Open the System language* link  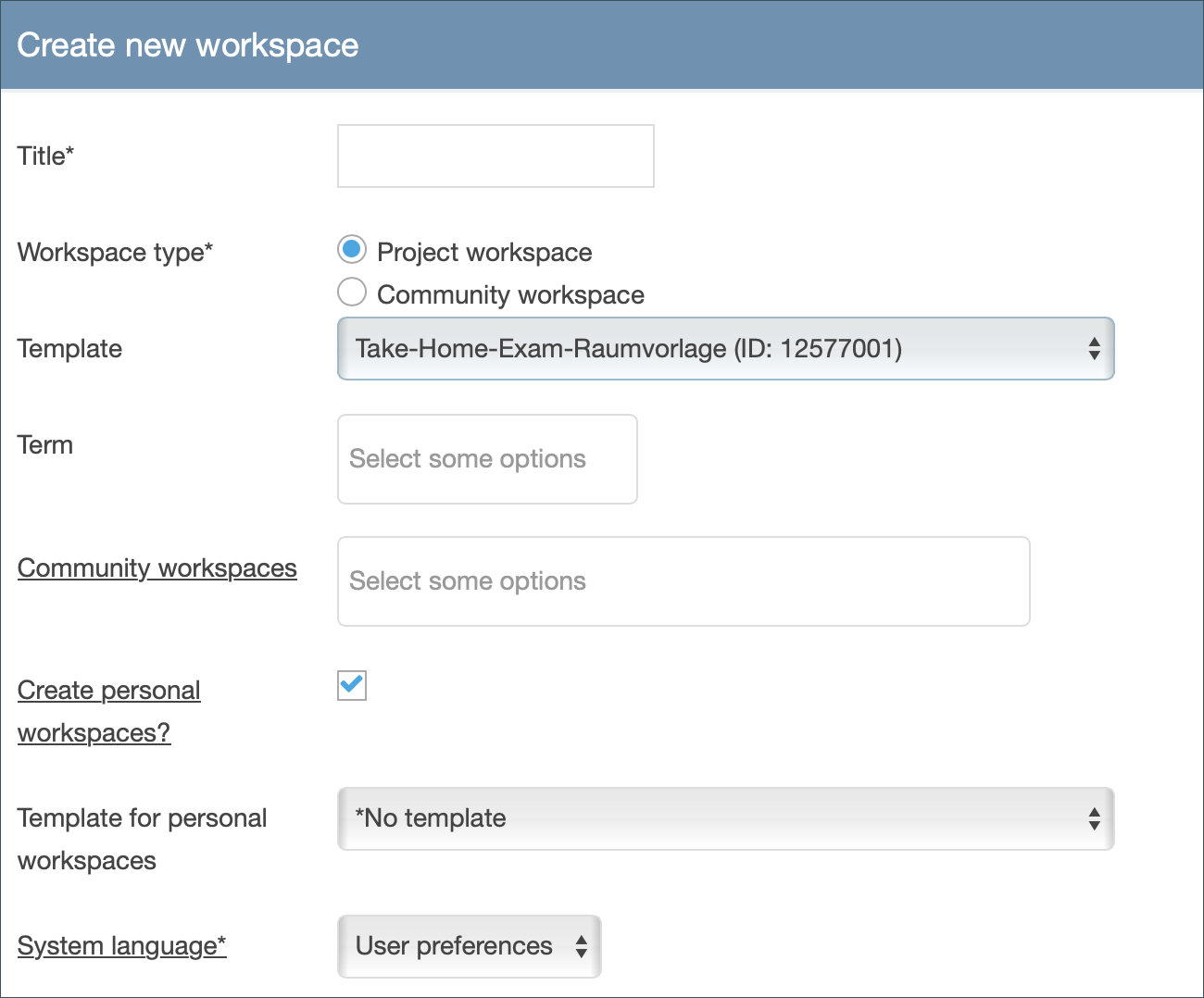tap(122, 946)
